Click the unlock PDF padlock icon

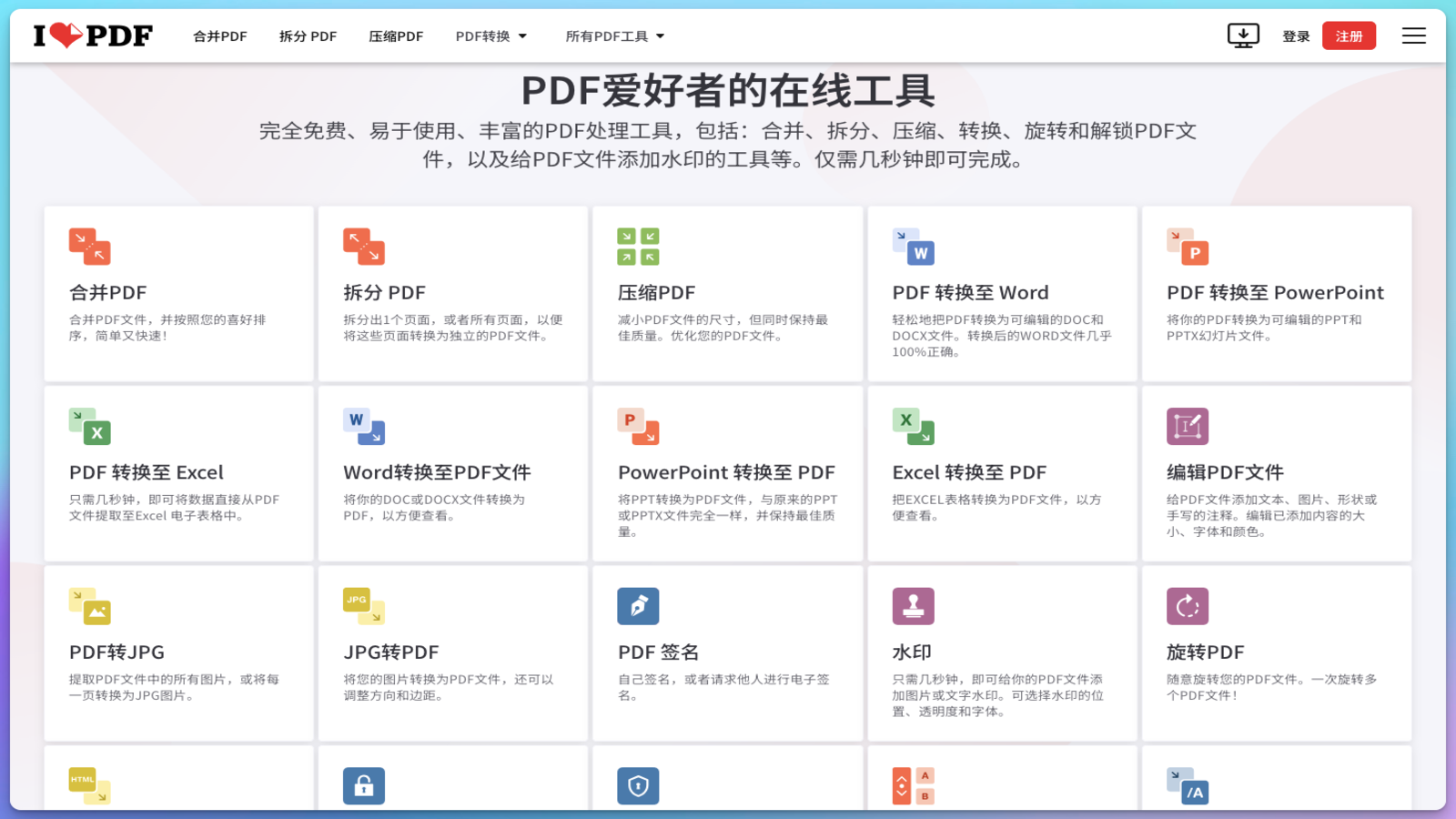coord(364,785)
